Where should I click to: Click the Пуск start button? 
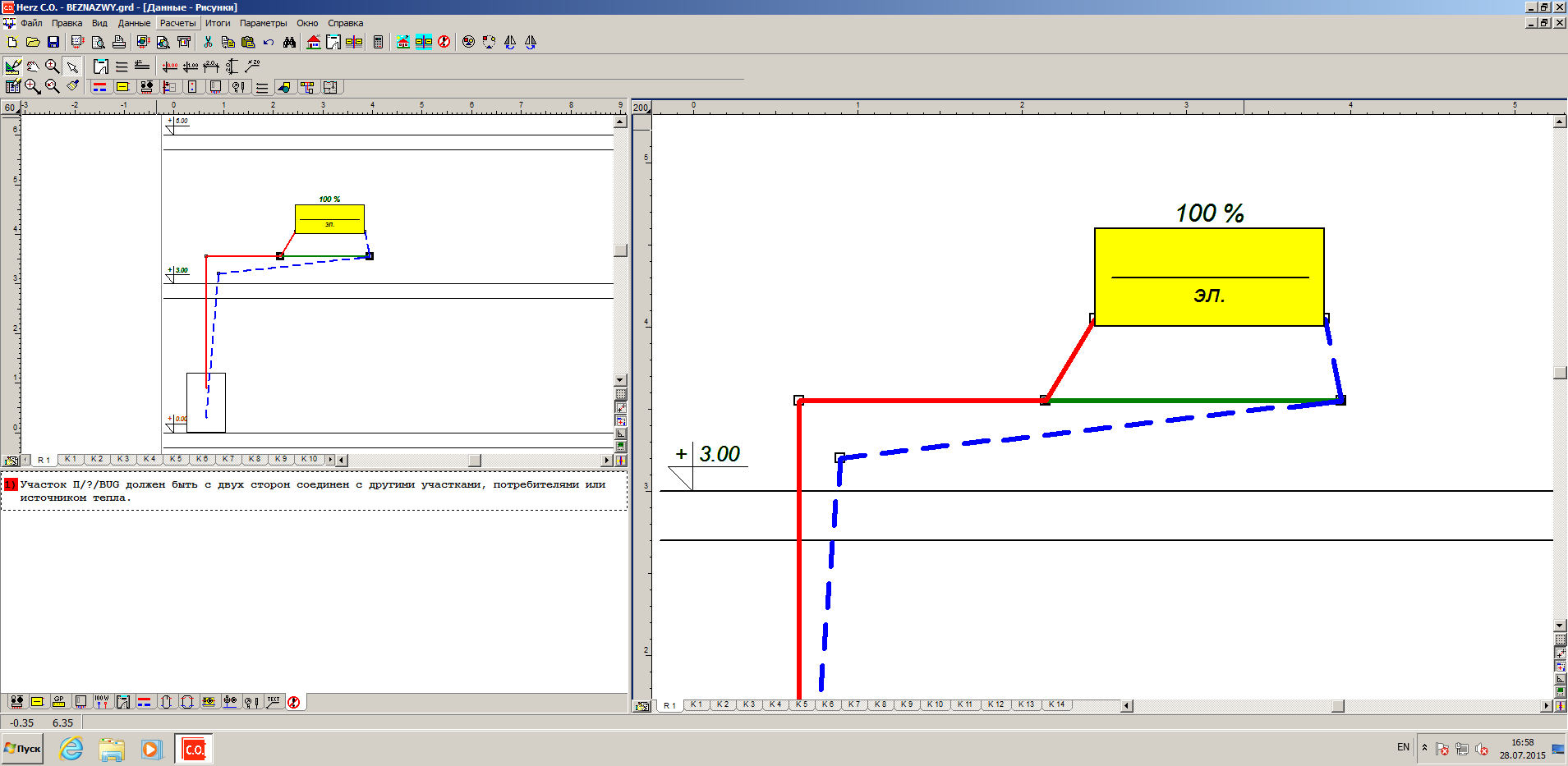coord(23,749)
